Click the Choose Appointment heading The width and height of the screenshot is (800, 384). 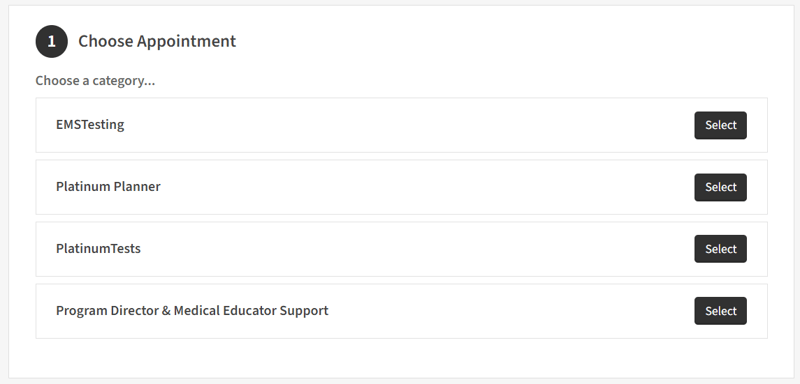click(157, 41)
